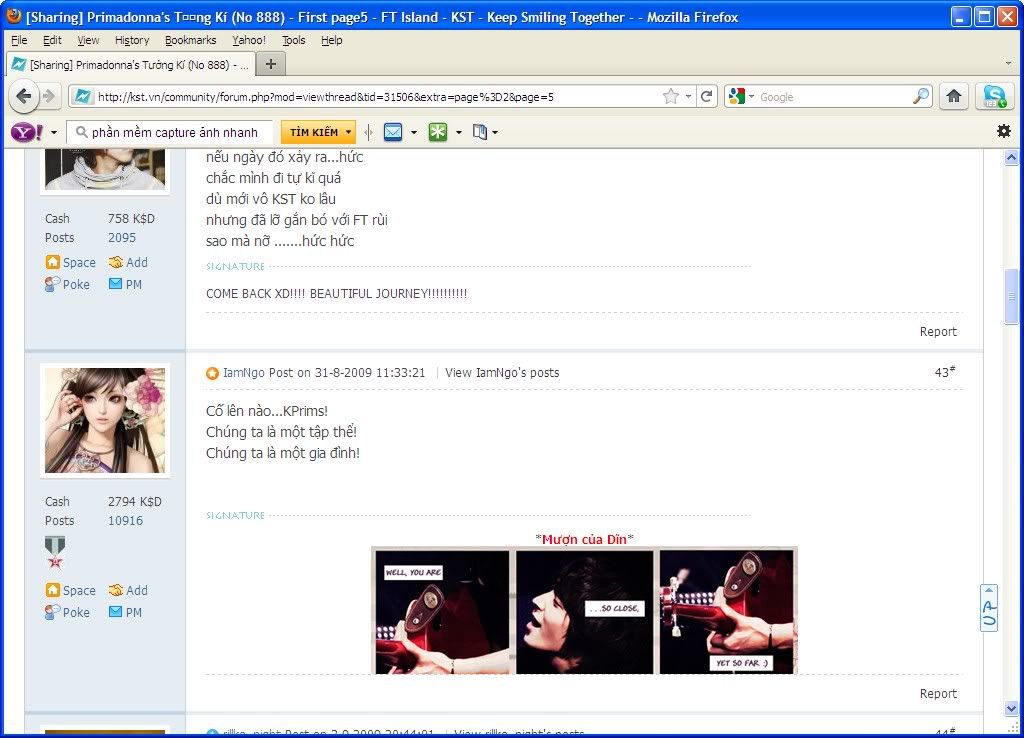
Task: Open the View menu
Action: pyautogui.click(x=88, y=40)
